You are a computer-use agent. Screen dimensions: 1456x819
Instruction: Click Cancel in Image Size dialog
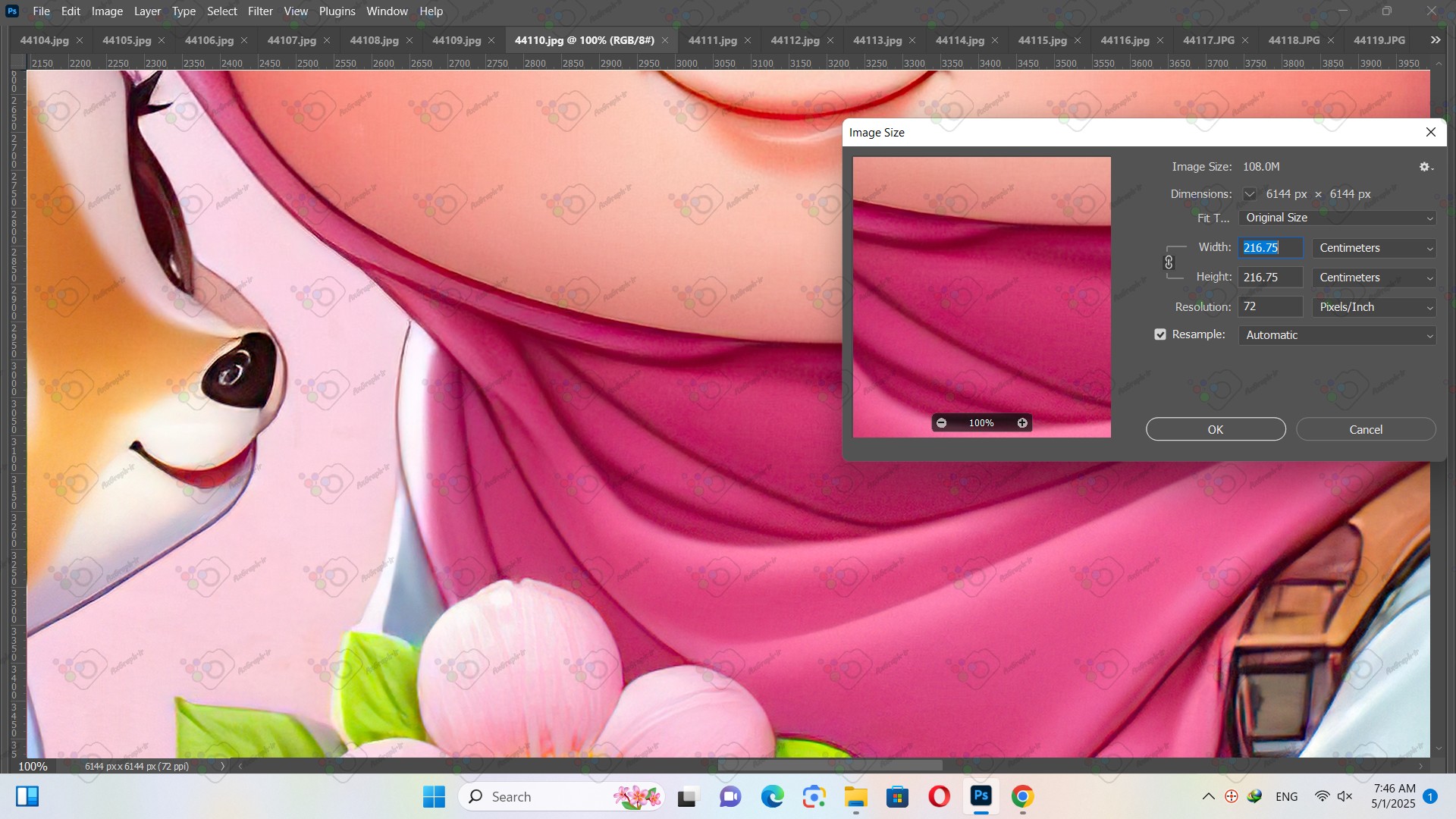pyautogui.click(x=1366, y=429)
